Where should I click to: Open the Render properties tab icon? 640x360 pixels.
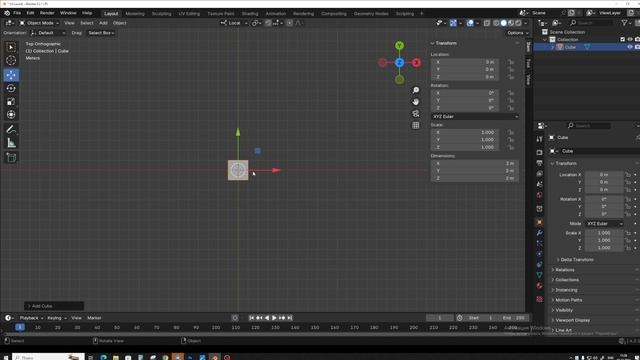click(540, 152)
